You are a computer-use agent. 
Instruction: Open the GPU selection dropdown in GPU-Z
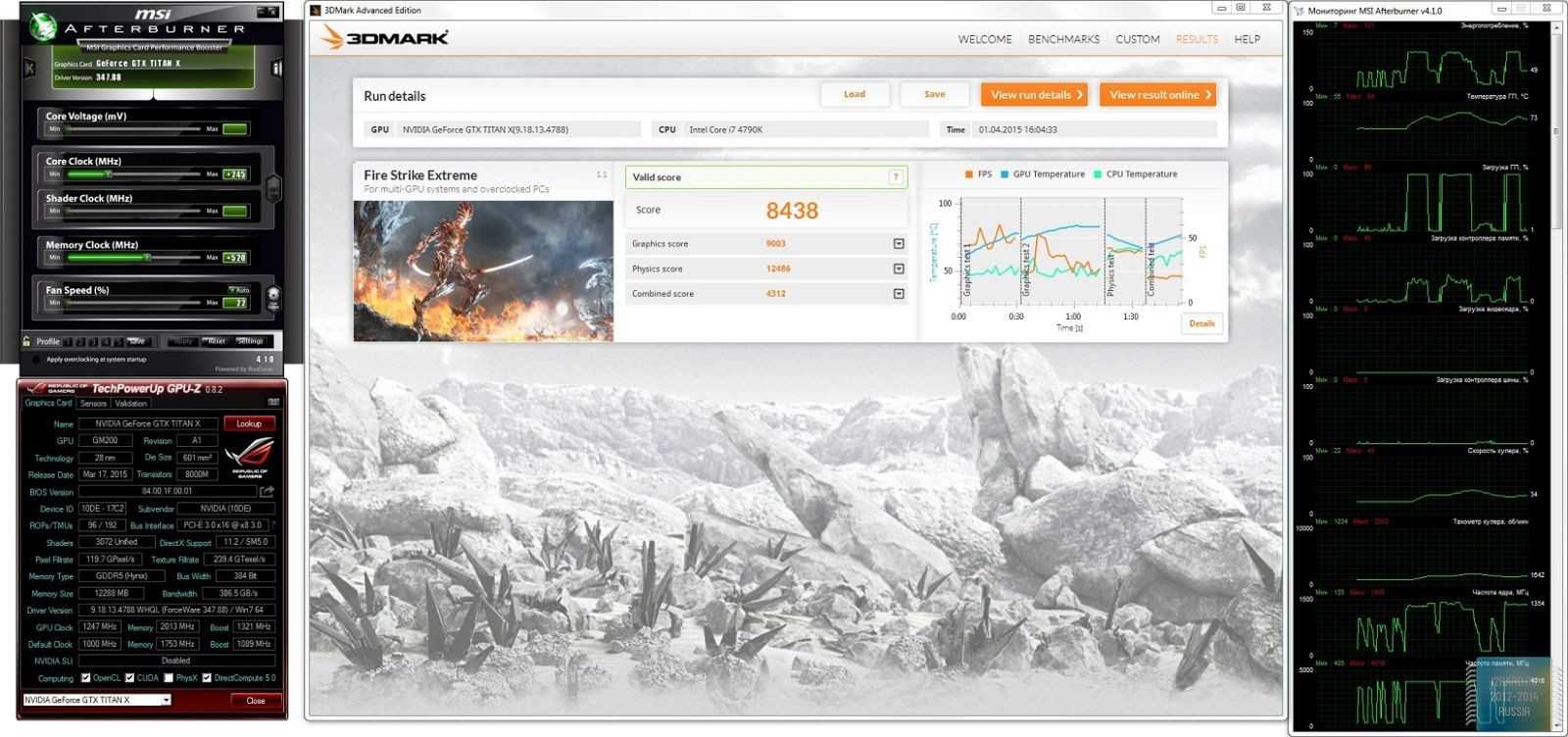coord(166,700)
